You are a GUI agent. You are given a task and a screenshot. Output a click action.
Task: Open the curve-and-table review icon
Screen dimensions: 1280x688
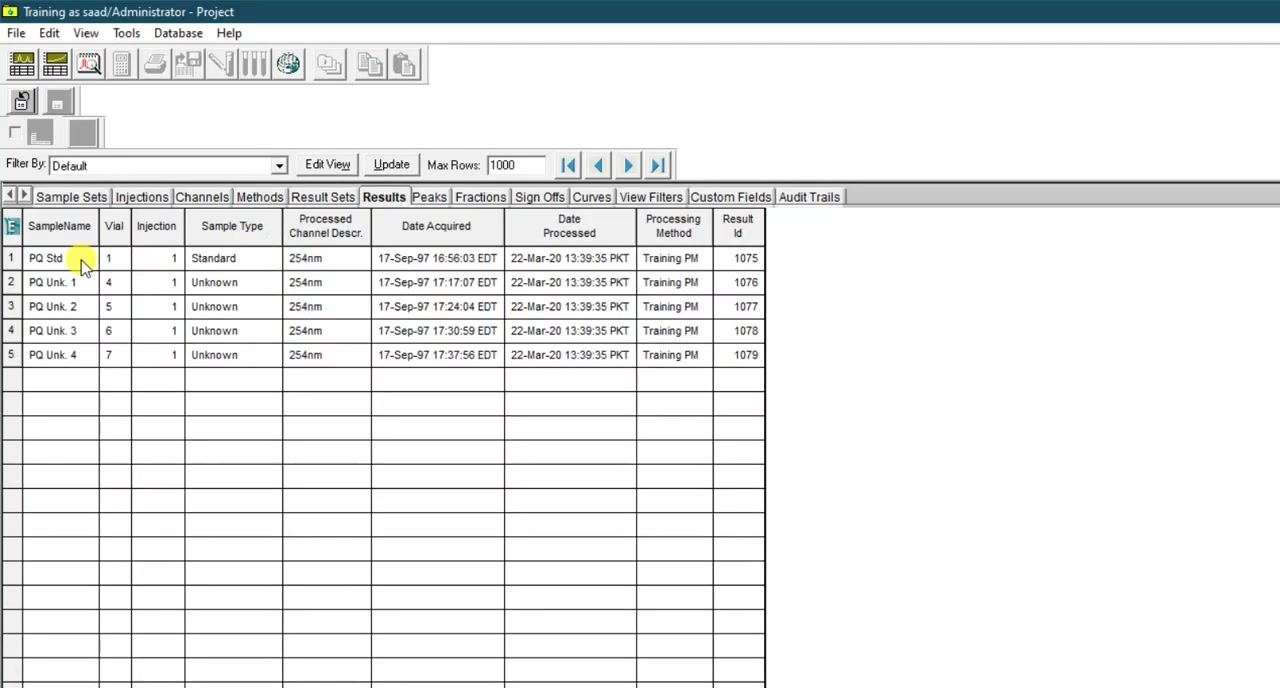(x=56, y=65)
